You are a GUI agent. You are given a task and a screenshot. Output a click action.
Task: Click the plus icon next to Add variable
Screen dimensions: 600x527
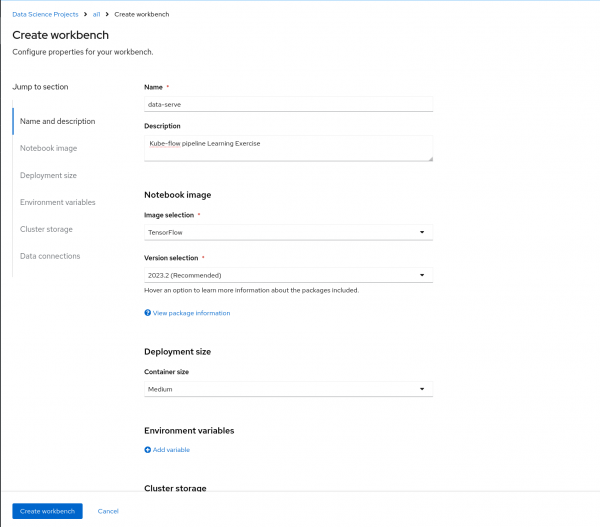(x=148, y=450)
